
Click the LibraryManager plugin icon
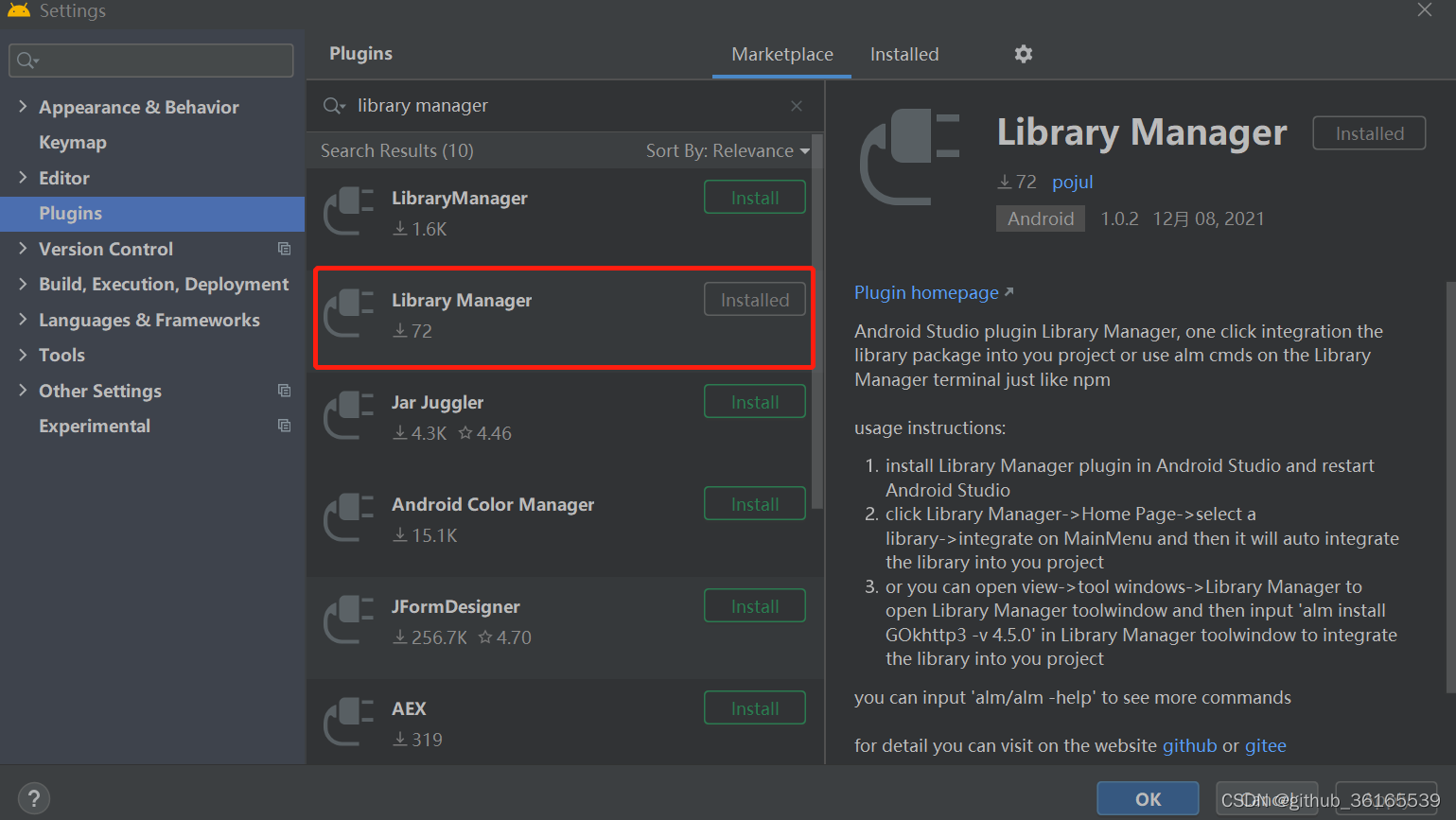[x=349, y=211]
